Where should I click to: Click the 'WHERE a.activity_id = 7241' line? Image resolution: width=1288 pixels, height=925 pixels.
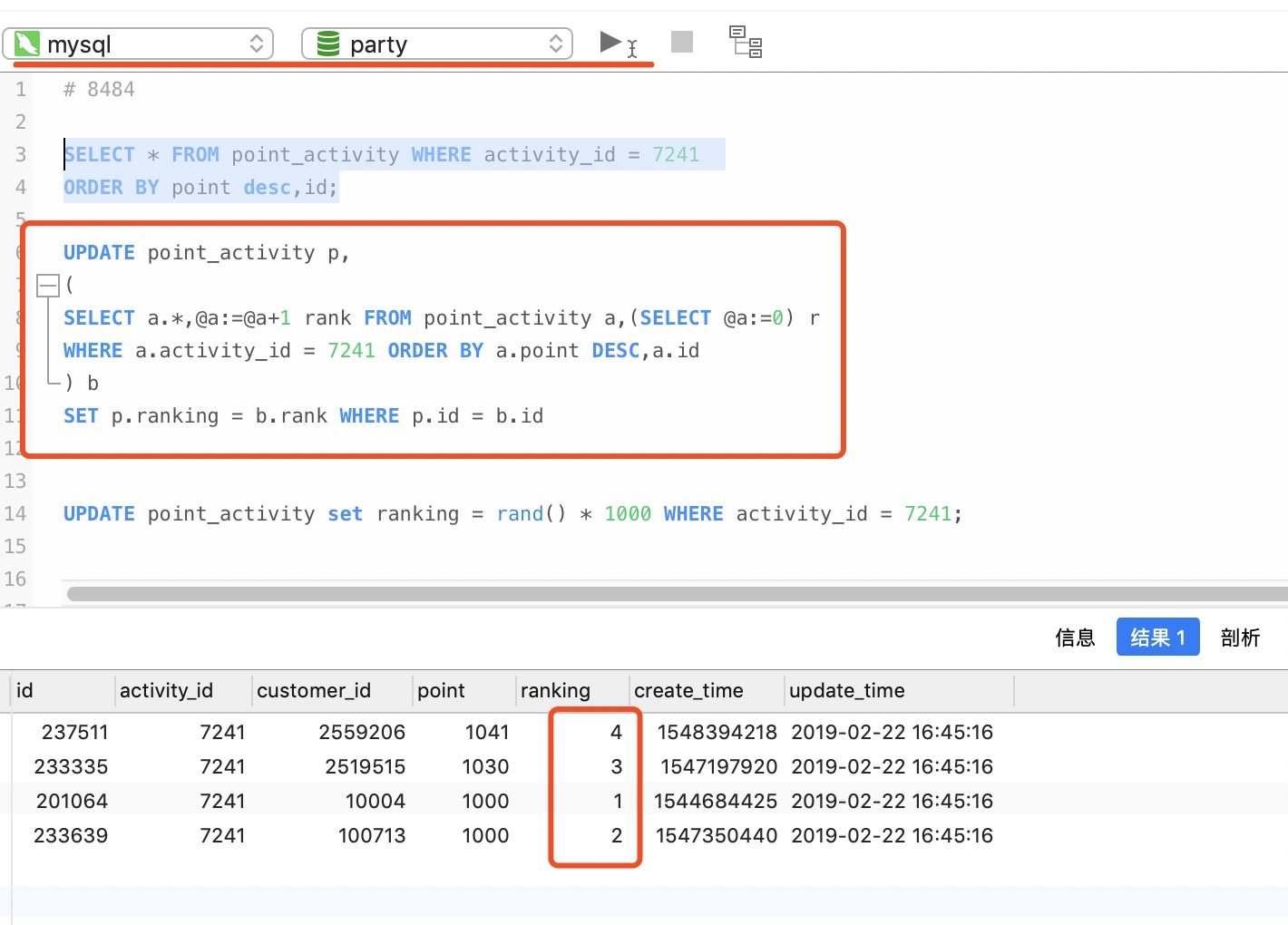[x=381, y=350]
